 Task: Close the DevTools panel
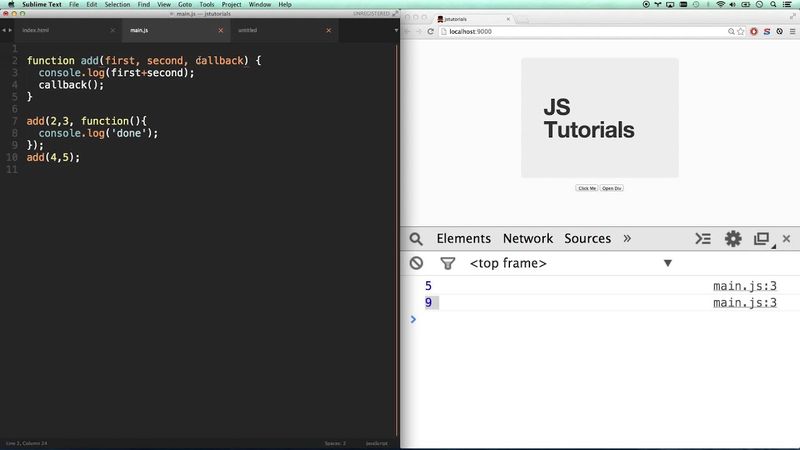coord(786,239)
